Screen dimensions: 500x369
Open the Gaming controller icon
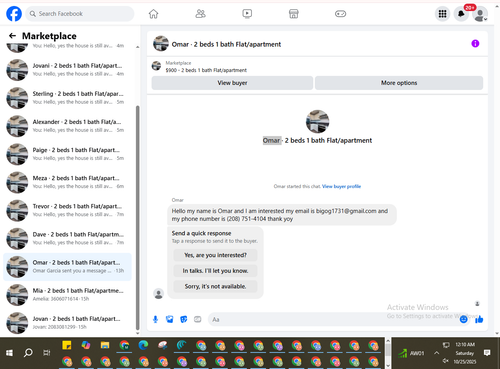(x=340, y=14)
